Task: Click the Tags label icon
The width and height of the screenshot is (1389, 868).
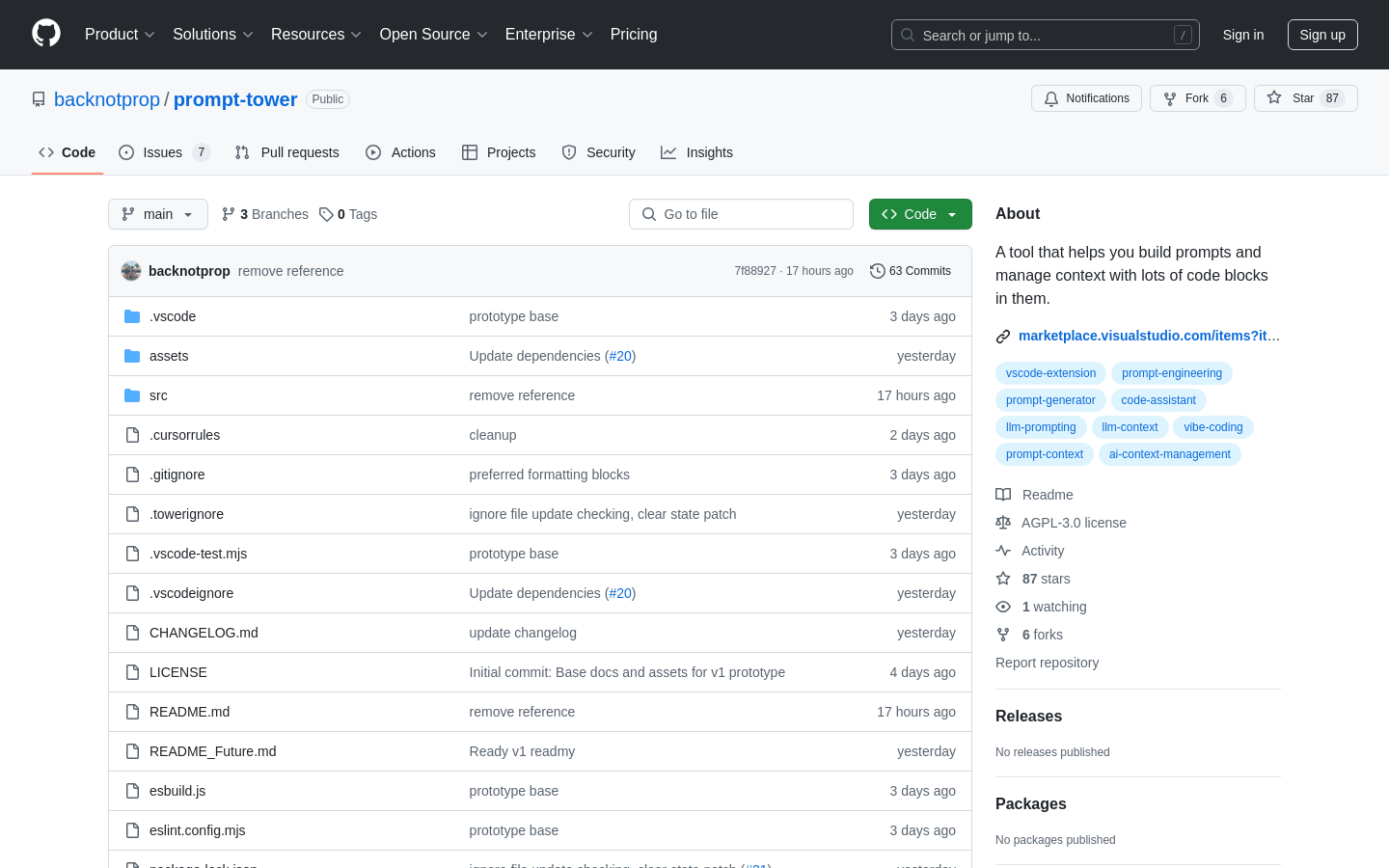Action: (x=326, y=214)
